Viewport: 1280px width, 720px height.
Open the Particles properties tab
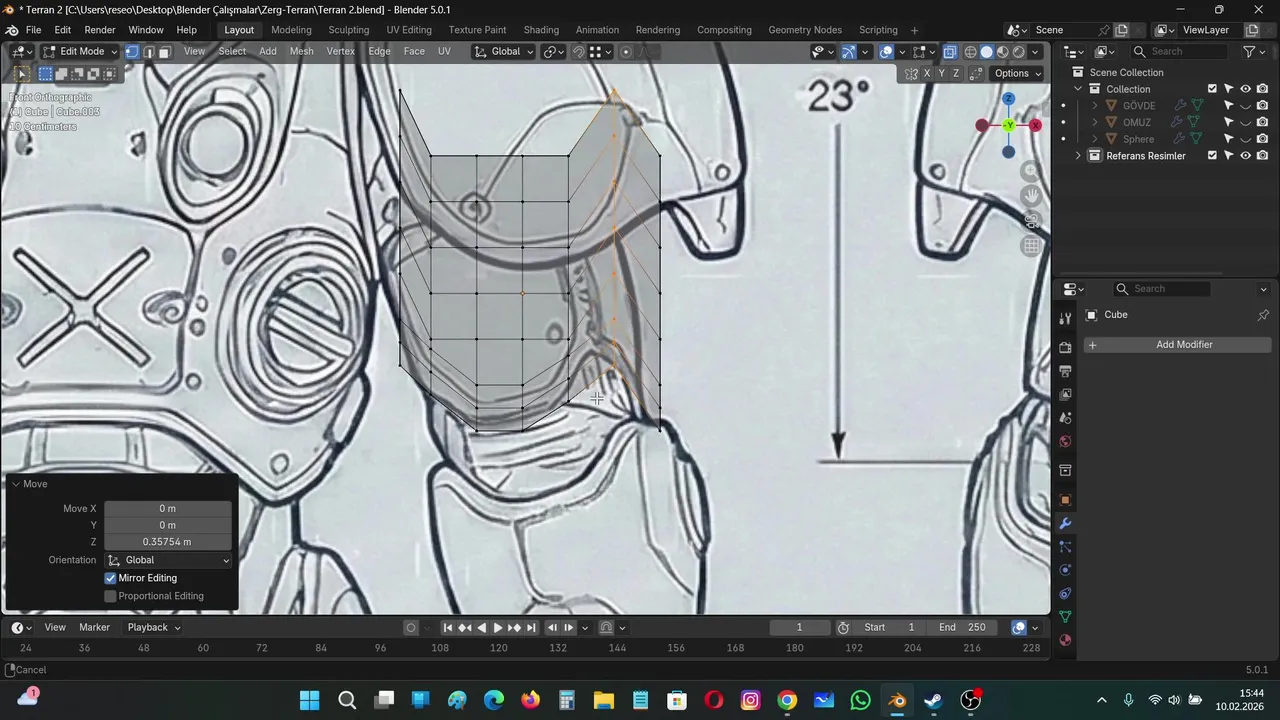(1065, 547)
